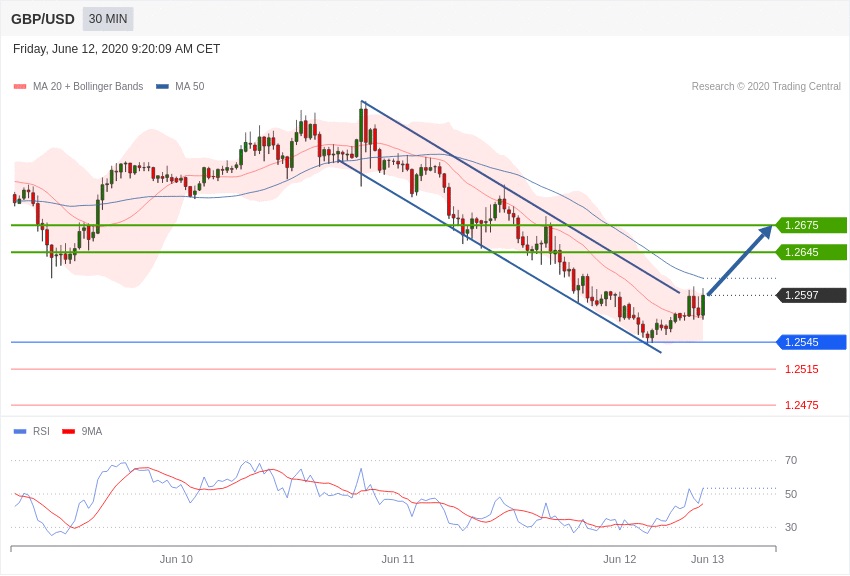Click the GBP/USD pair title
The width and height of the screenshot is (850, 576).
tap(43, 19)
